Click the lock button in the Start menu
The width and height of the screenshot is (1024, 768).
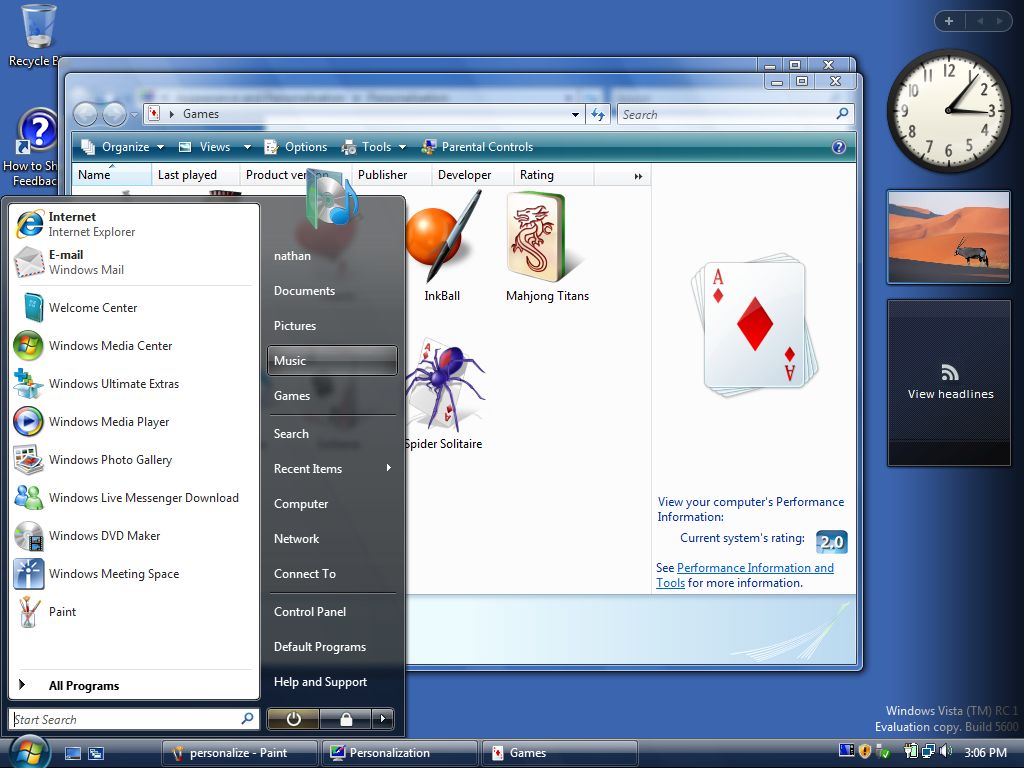click(345, 719)
